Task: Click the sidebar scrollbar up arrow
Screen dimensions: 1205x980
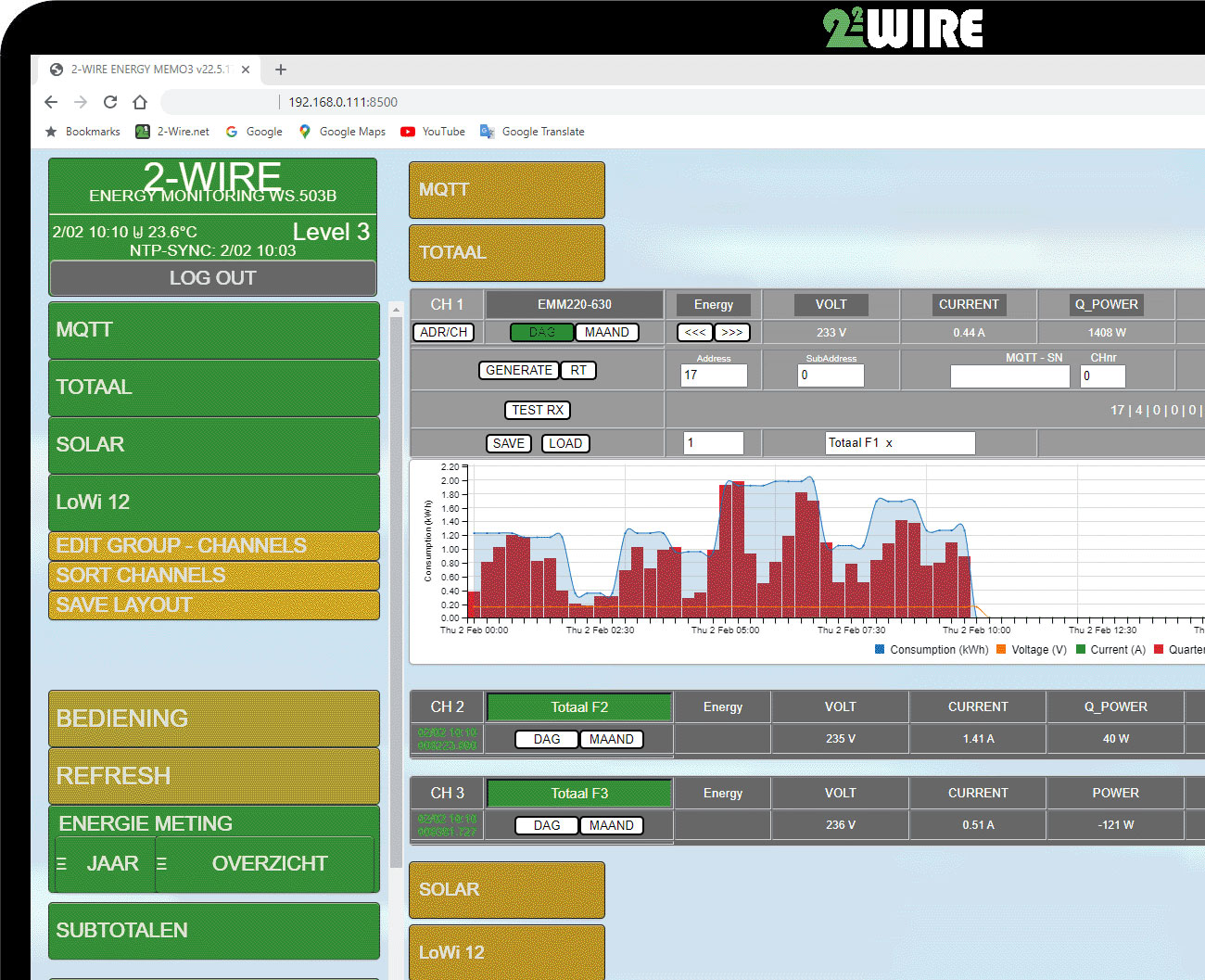Action: point(397,311)
